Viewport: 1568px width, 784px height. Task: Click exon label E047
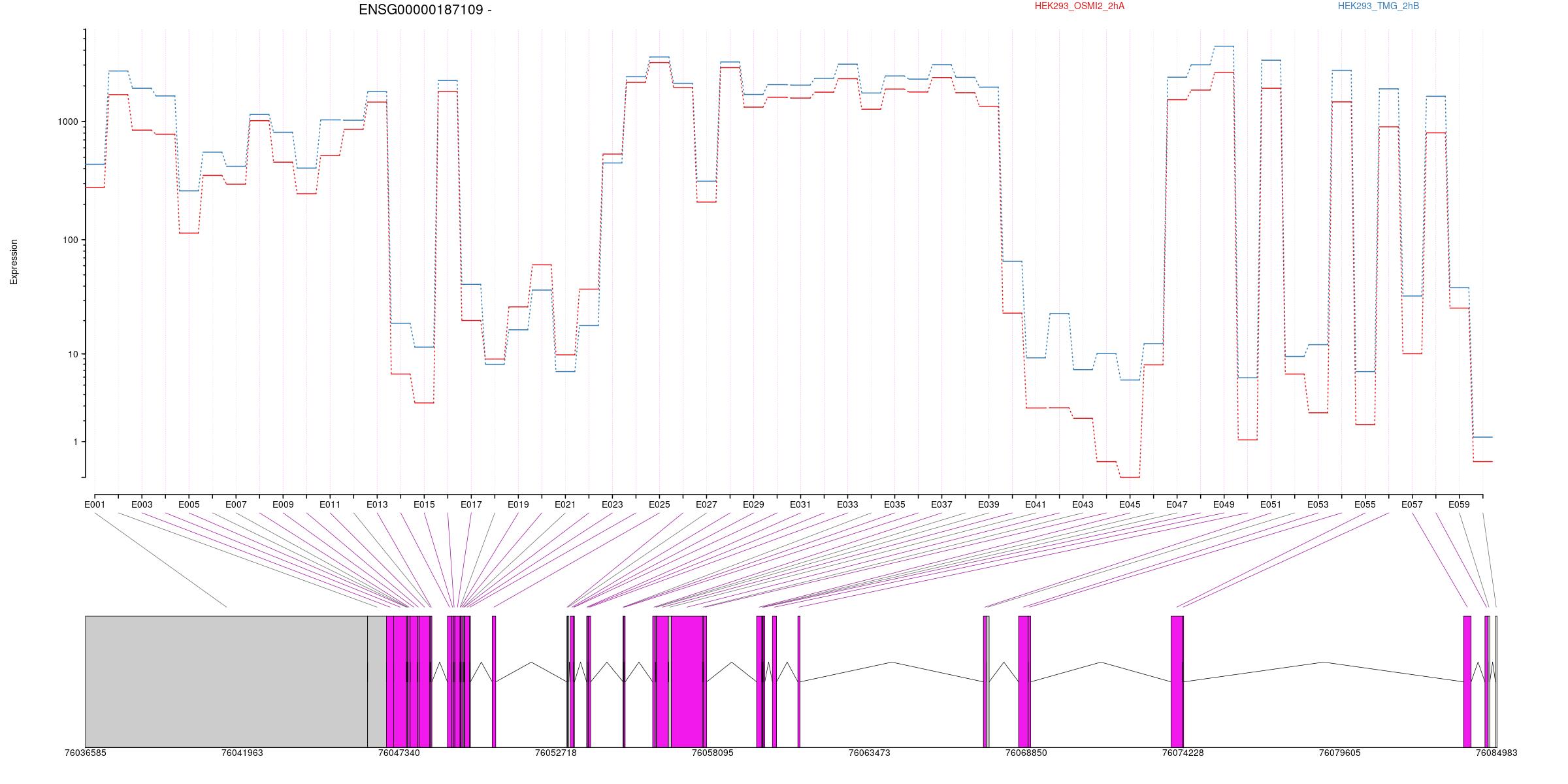(1177, 504)
